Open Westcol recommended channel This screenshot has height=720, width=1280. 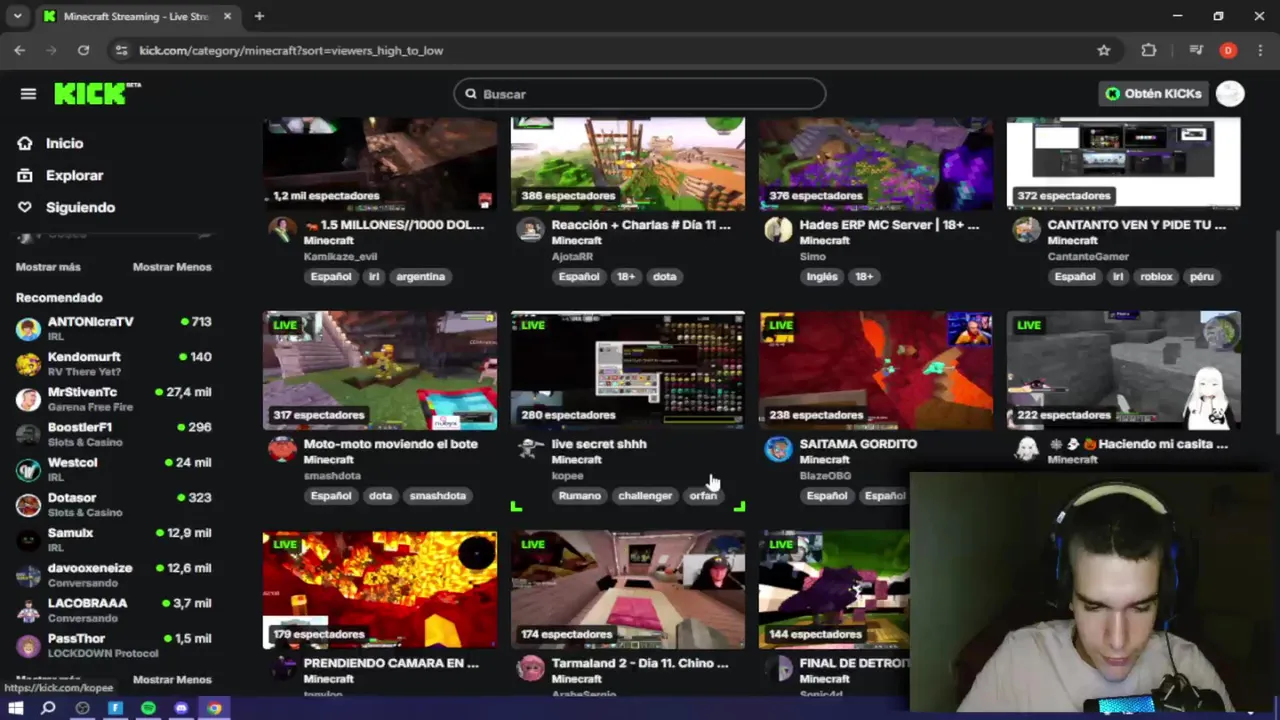[x=114, y=469]
